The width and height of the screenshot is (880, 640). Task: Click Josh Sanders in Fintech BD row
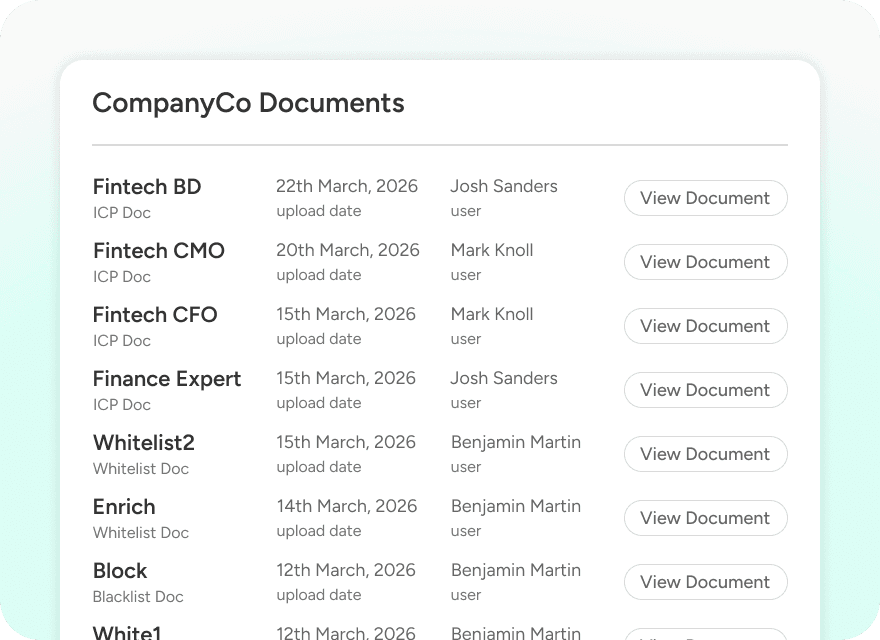(x=504, y=187)
